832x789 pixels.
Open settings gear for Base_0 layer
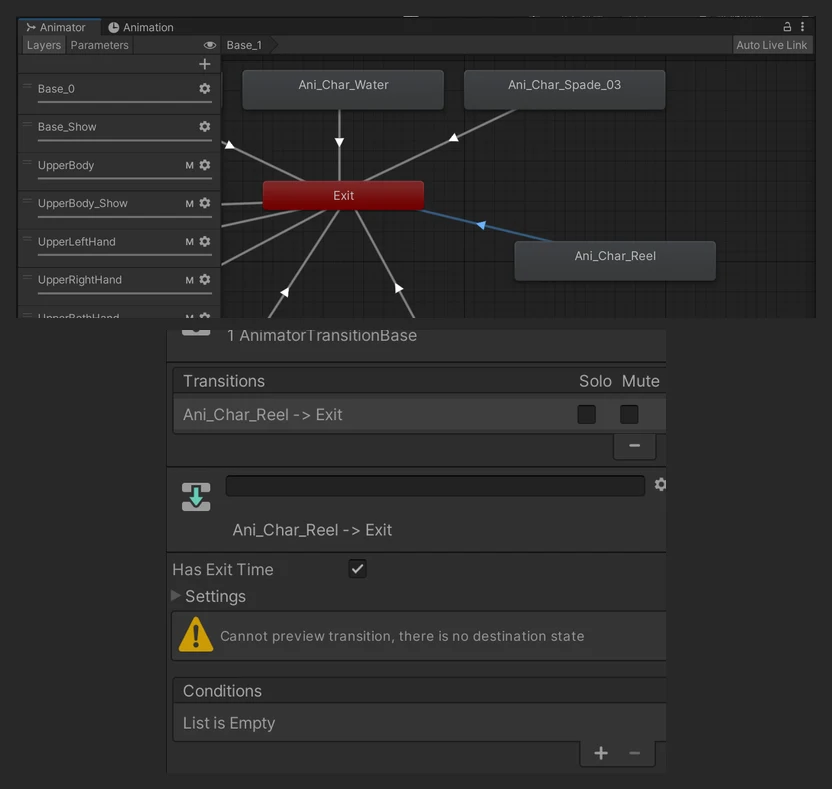[205, 89]
